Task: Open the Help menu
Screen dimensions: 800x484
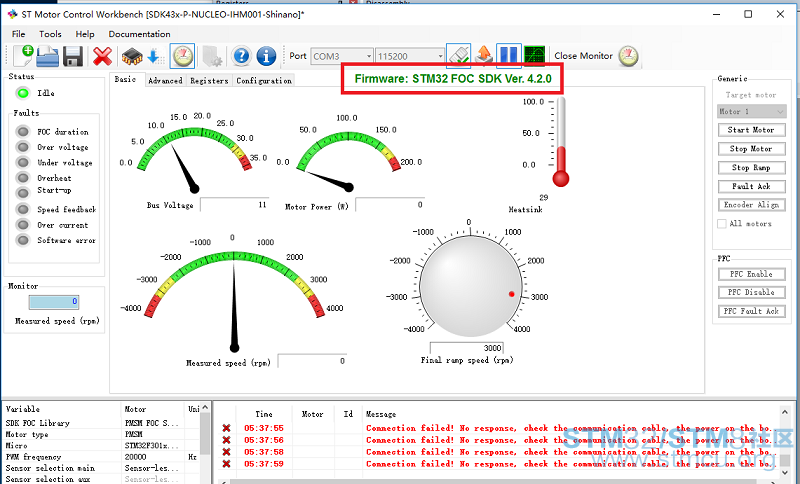Action: (x=85, y=34)
